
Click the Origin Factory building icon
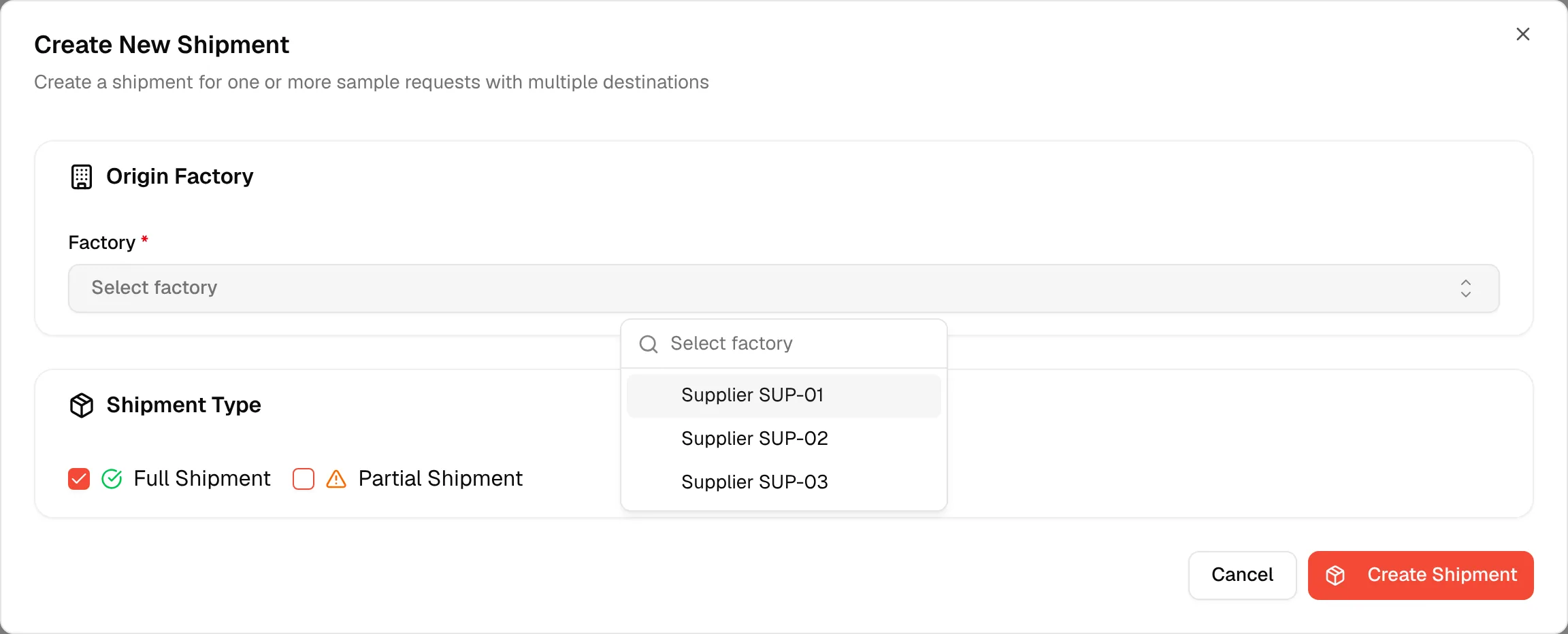click(82, 177)
